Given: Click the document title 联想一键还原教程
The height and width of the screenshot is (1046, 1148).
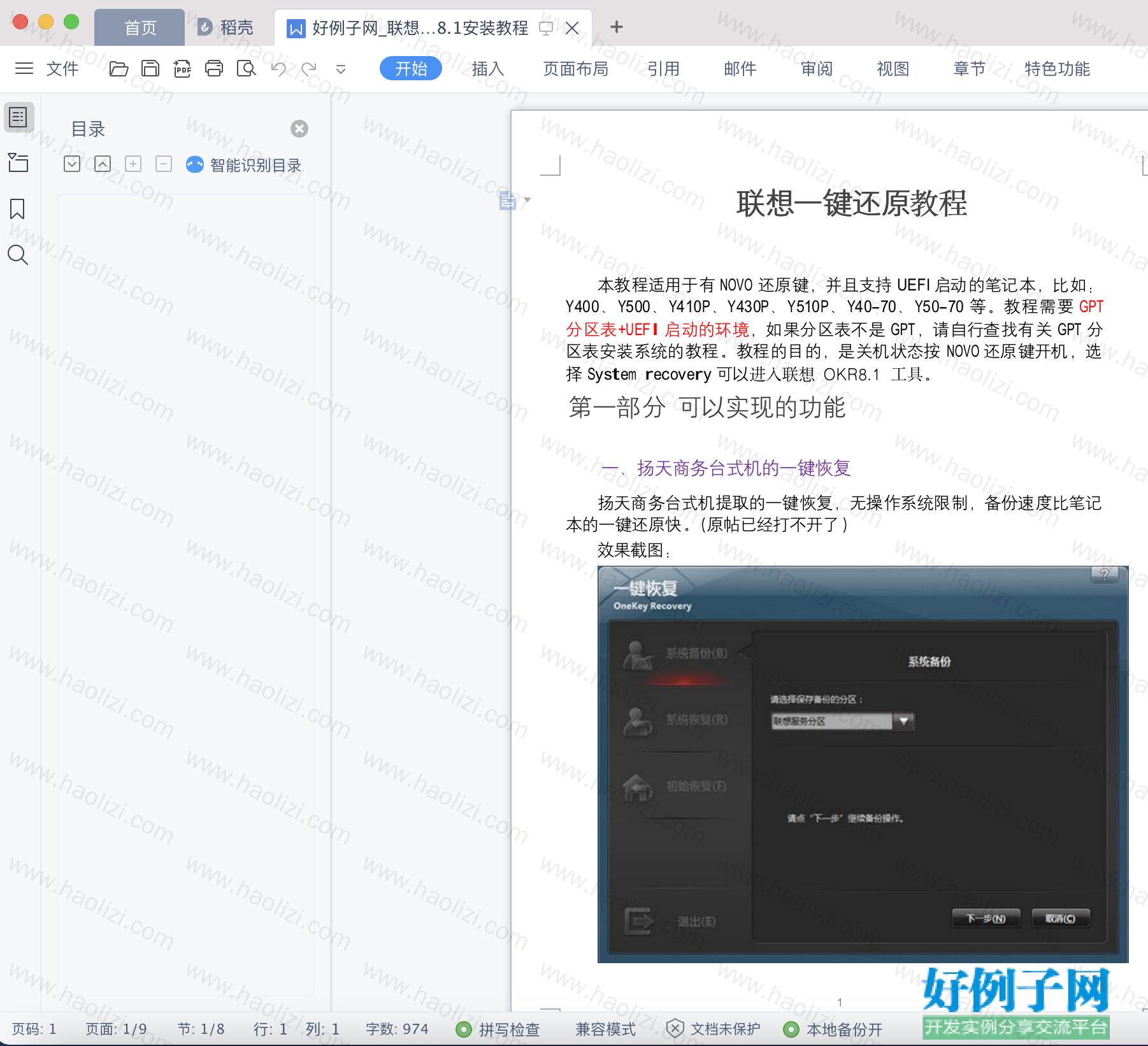Looking at the screenshot, I should click(x=852, y=203).
